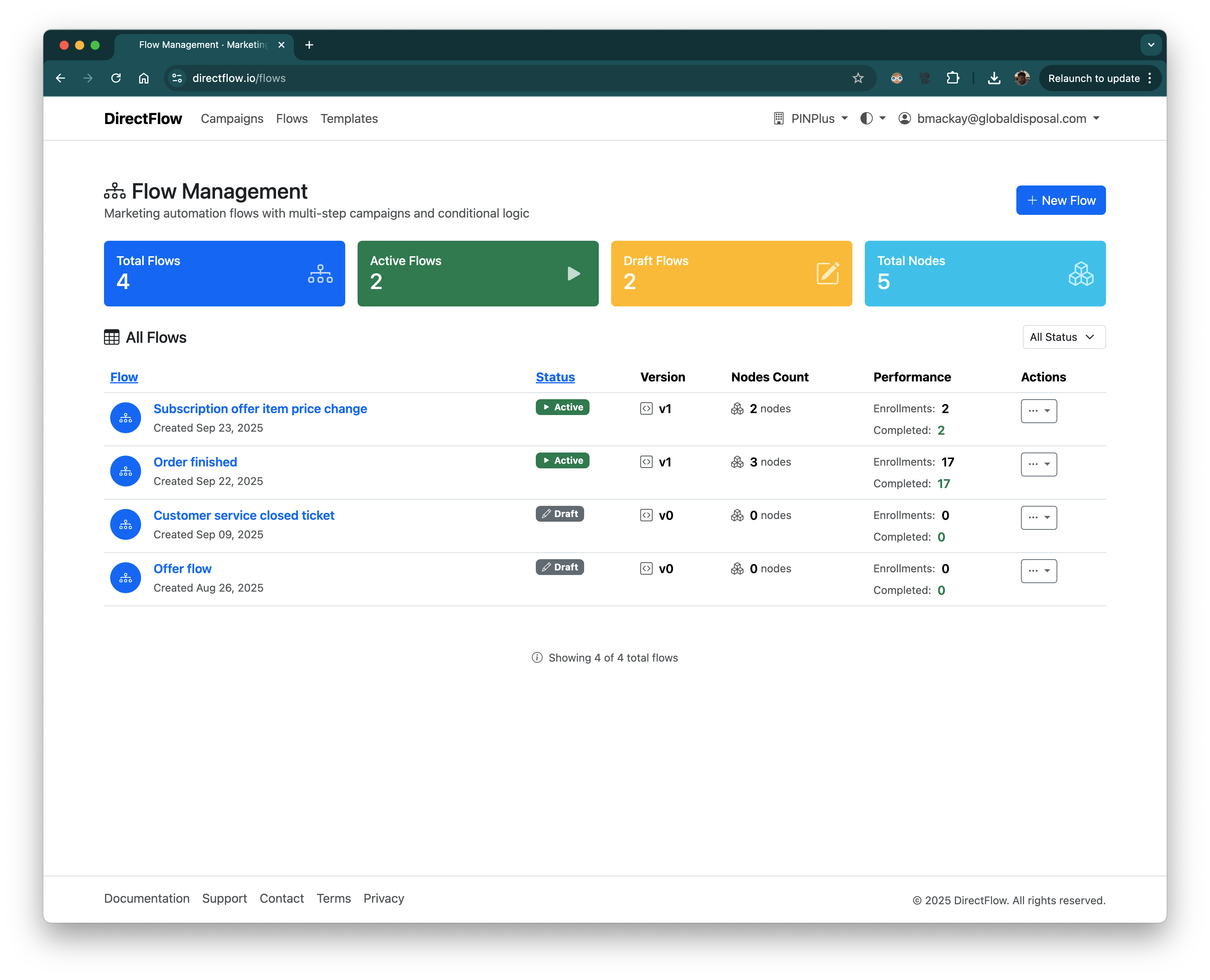The width and height of the screenshot is (1210, 980).
Task: Click the address bar URL field
Action: click(508, 78)
